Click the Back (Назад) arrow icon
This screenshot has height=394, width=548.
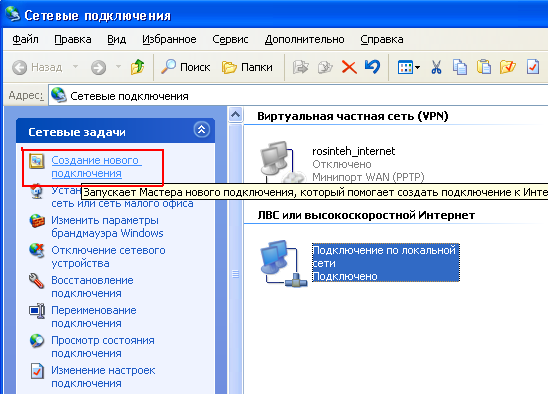[20, 67]
